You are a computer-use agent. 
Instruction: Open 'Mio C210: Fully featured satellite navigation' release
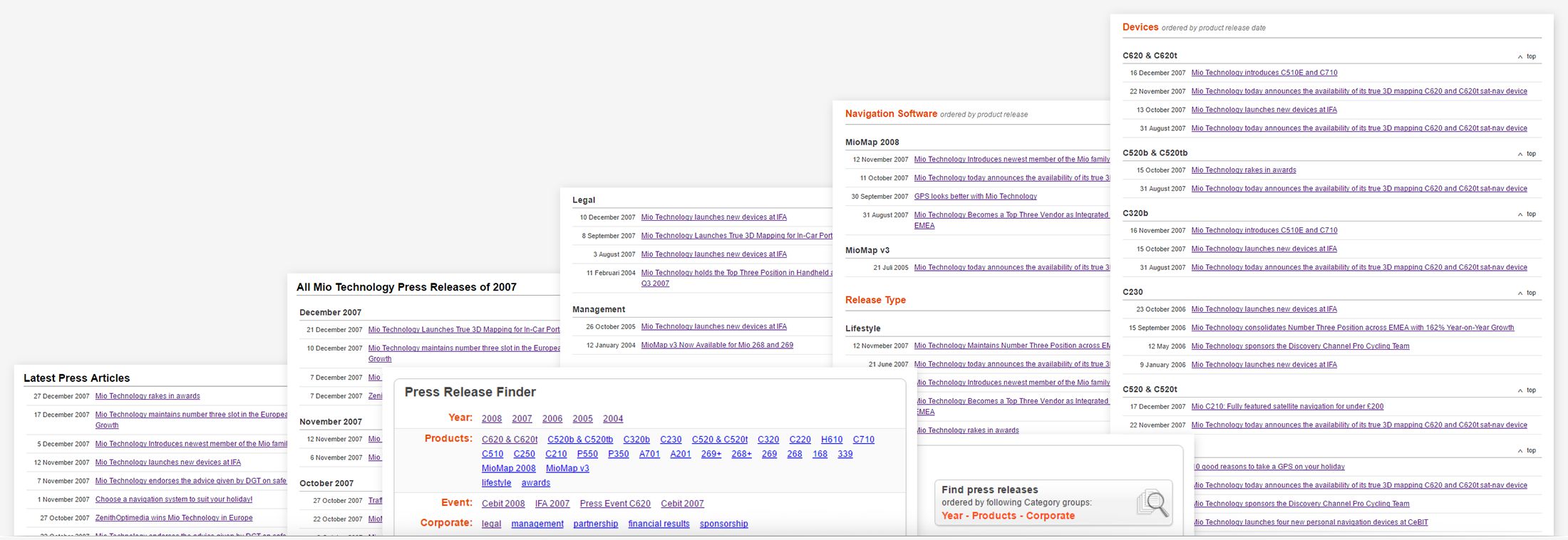click(1287, 407)
